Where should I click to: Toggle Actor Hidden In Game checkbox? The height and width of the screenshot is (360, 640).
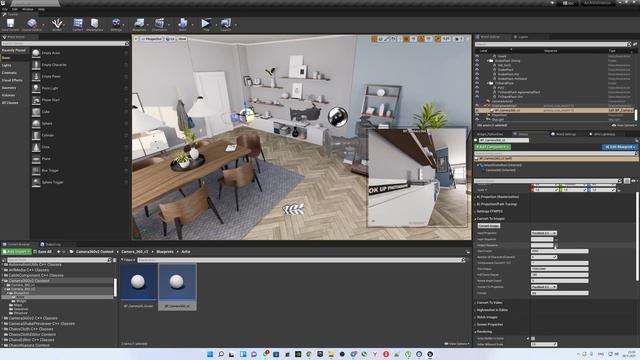(x=533, y=338)
